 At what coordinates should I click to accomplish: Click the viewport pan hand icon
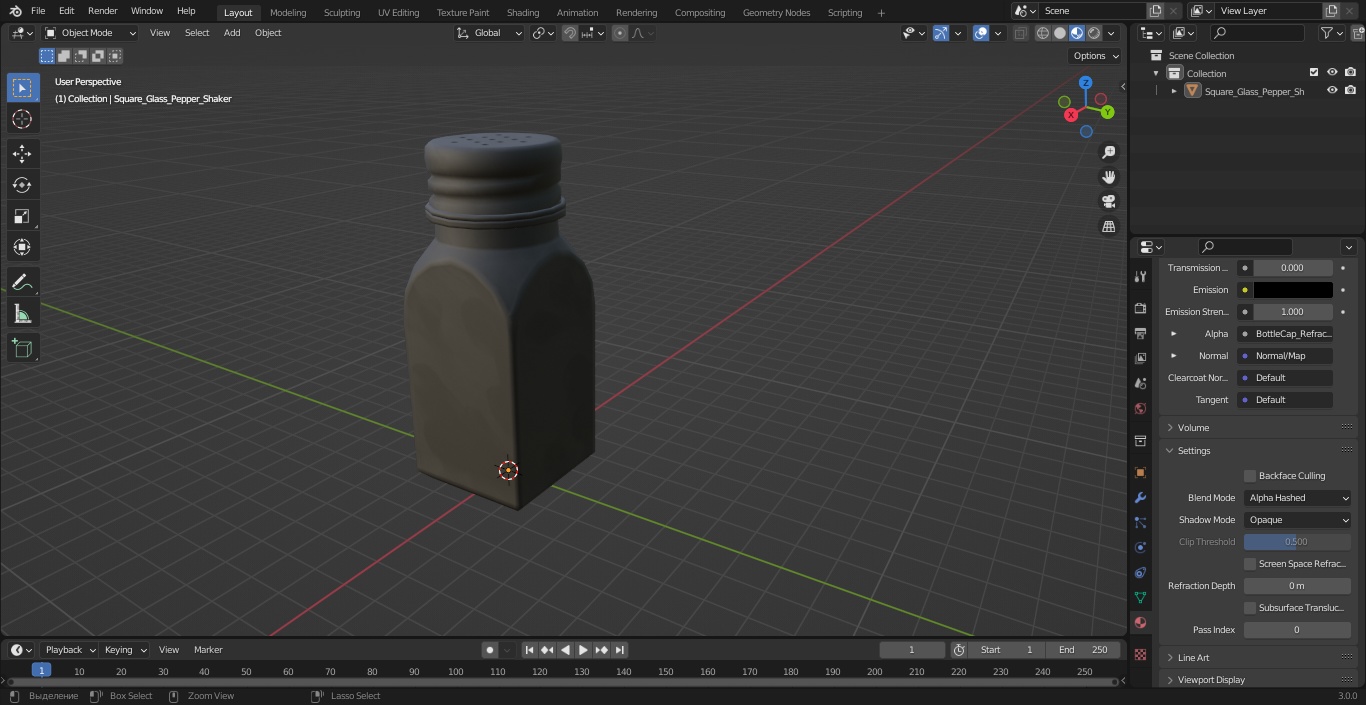click(x=1108, y=177)
